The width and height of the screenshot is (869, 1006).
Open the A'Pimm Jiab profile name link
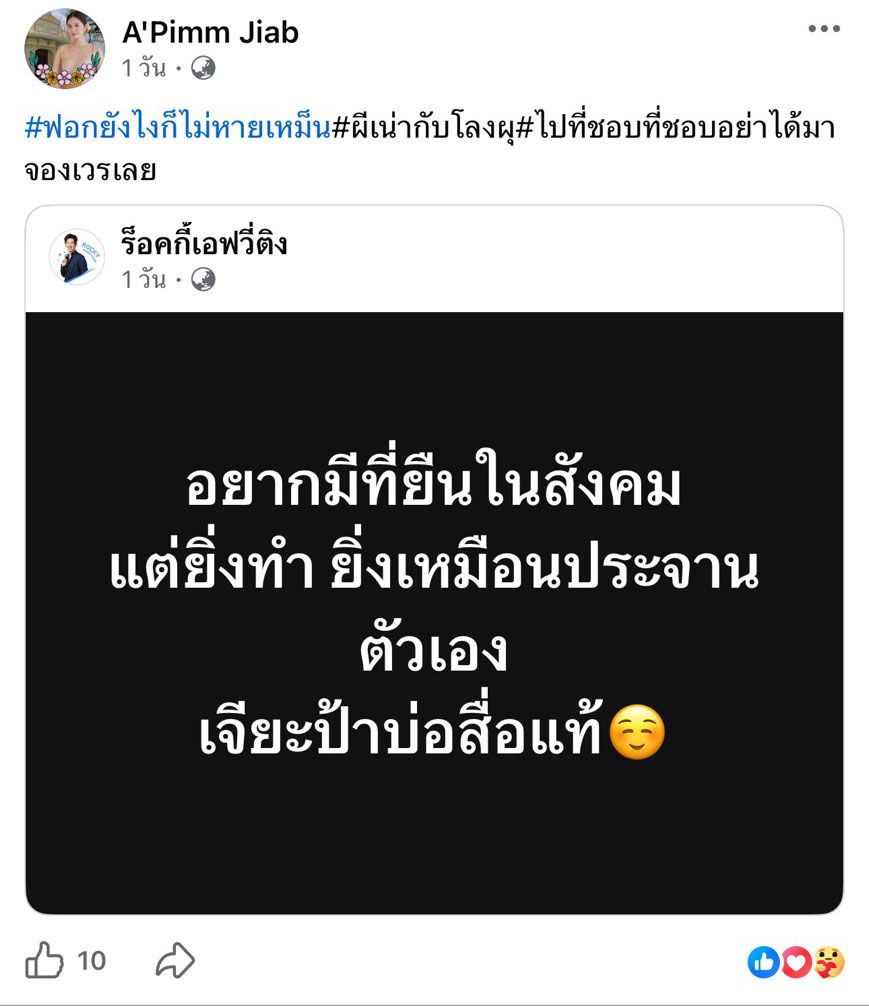(211, 32)
